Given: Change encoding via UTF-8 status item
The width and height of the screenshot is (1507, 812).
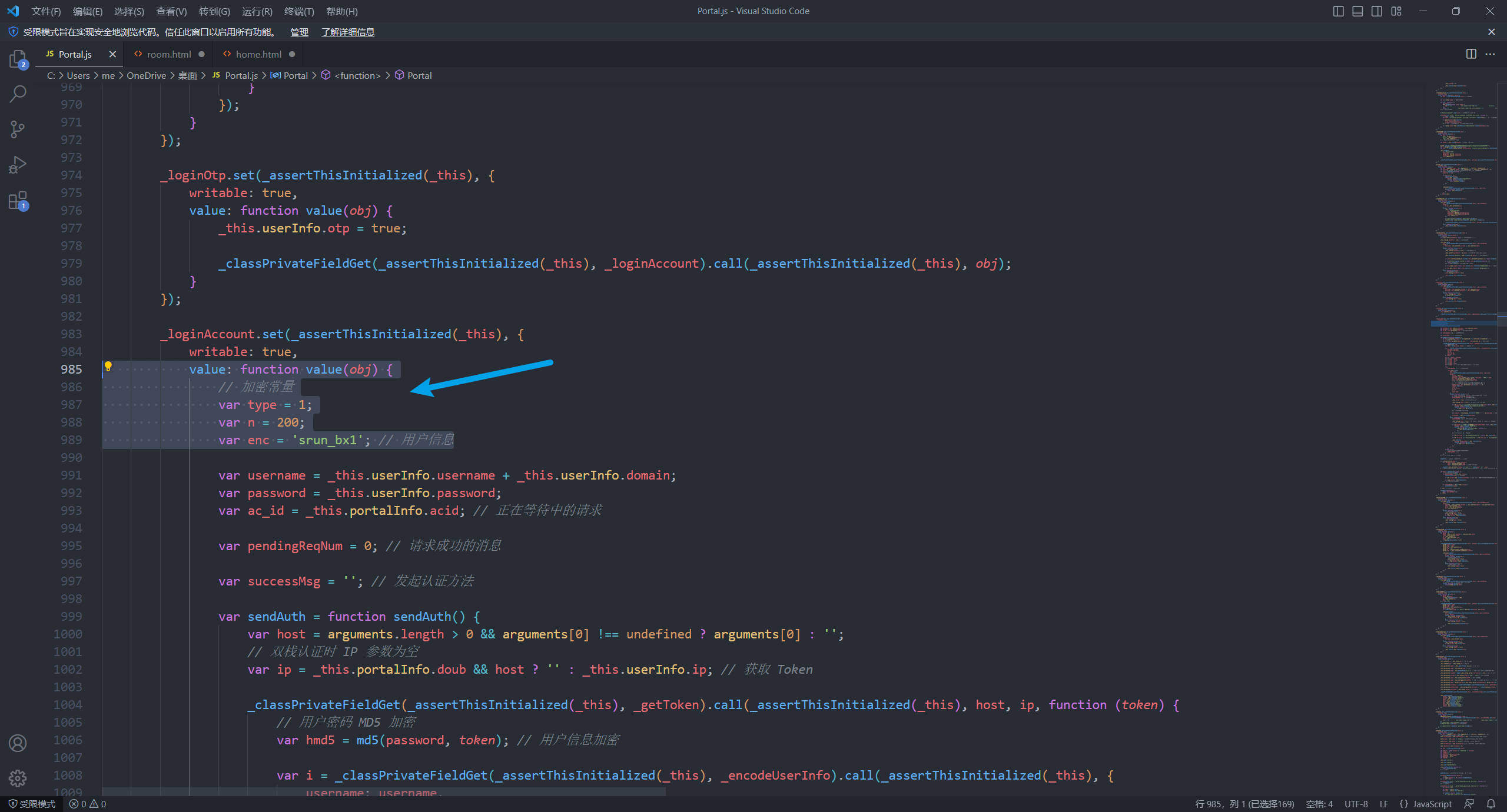Looking at the screenshot, I should coord(1356,804).
